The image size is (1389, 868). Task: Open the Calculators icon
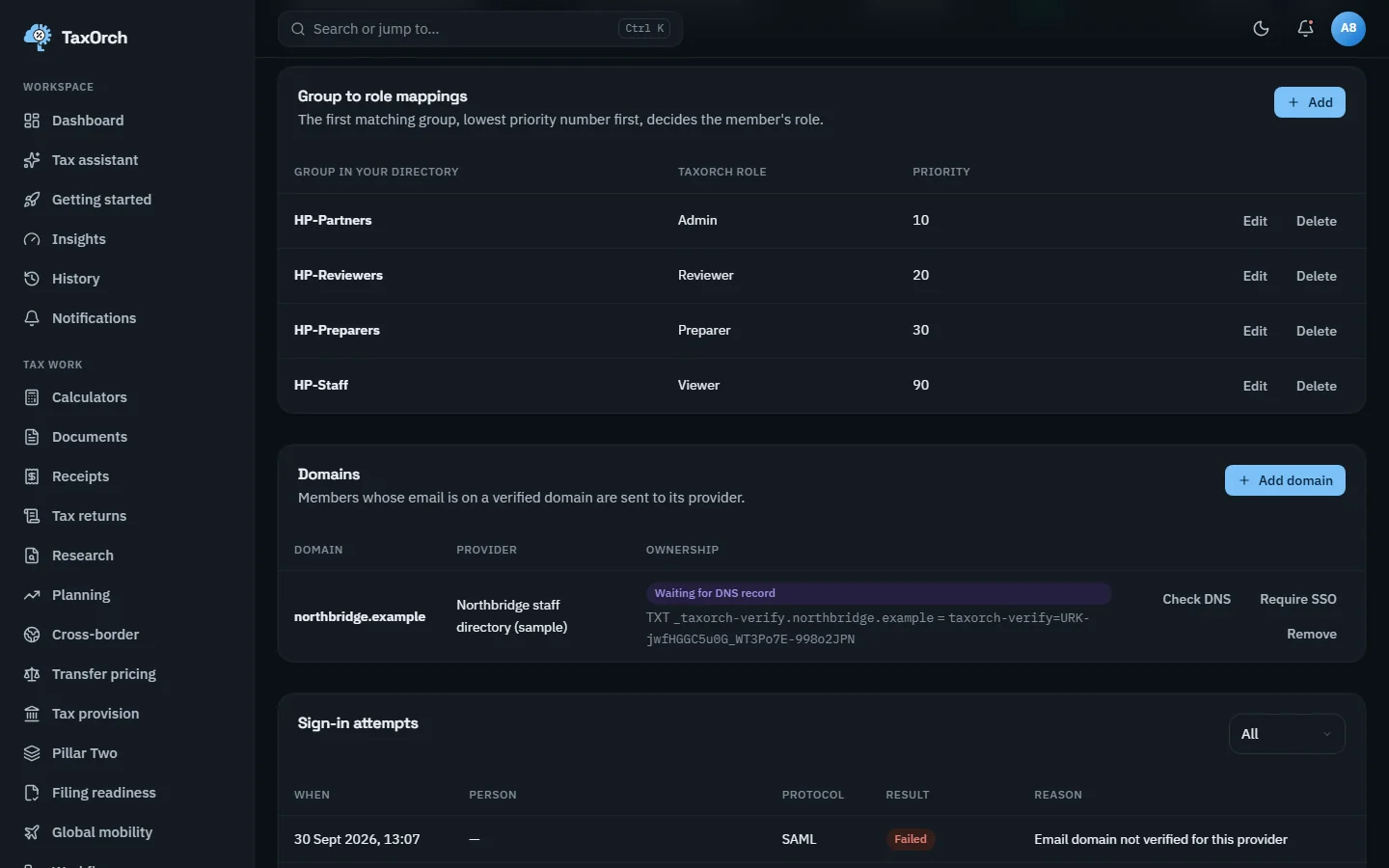[x=32, y=397]
